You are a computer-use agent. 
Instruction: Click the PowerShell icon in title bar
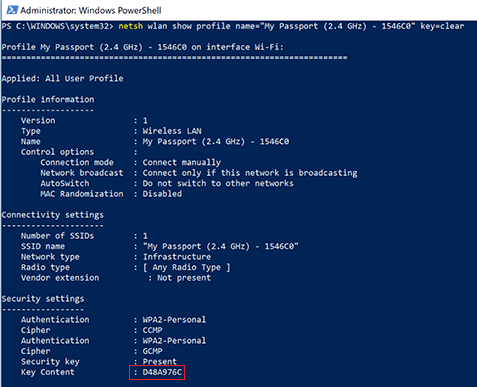12,10
